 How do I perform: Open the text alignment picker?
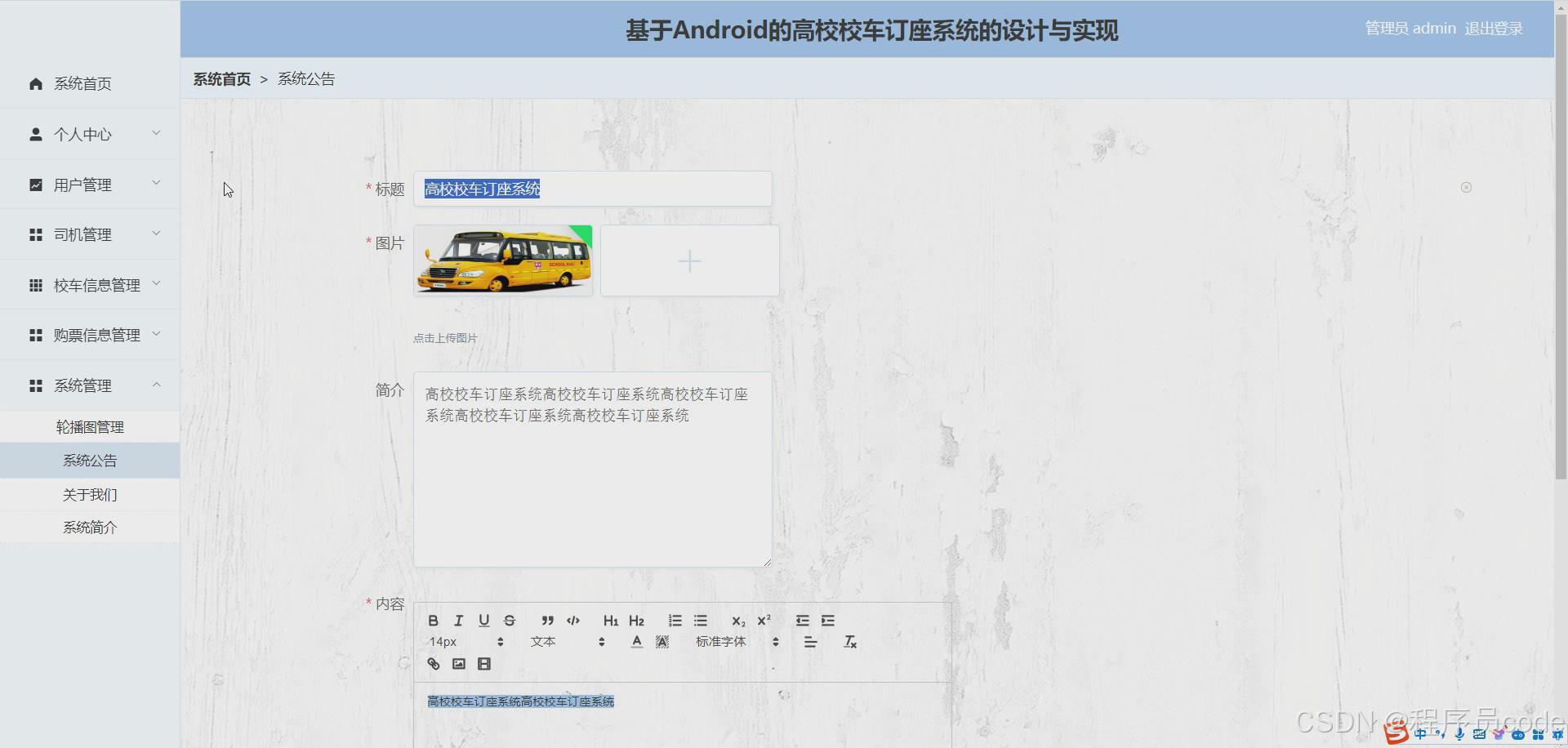[x=810, y=642]
